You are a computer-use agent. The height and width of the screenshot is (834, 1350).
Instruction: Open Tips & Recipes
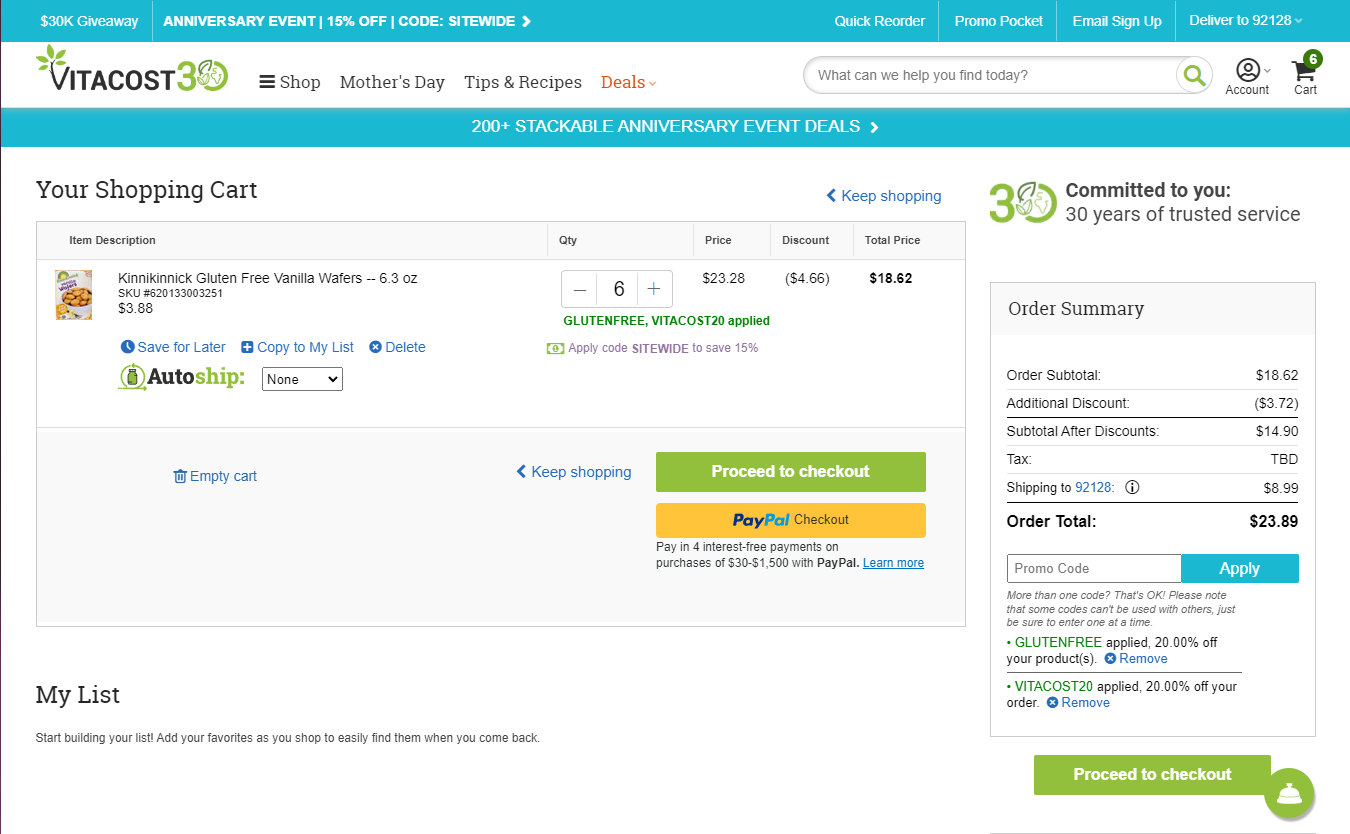(523, 82)
